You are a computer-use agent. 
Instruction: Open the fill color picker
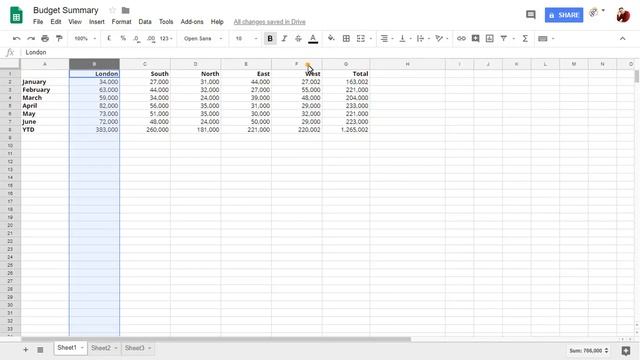pyautogui.click(x=331, y=38)
